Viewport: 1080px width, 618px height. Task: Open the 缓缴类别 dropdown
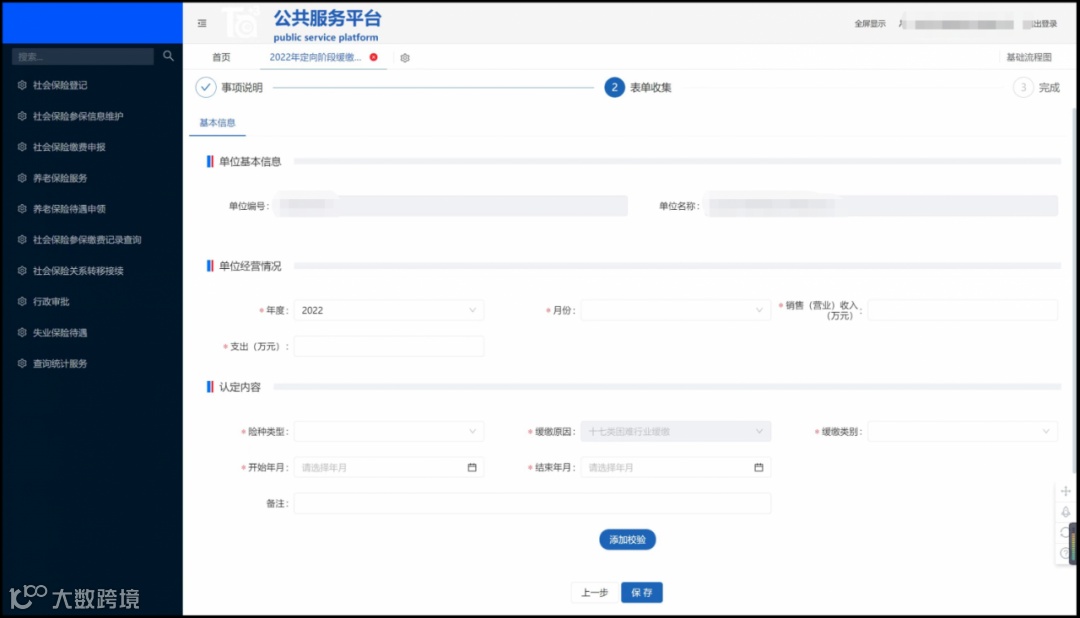962,431
